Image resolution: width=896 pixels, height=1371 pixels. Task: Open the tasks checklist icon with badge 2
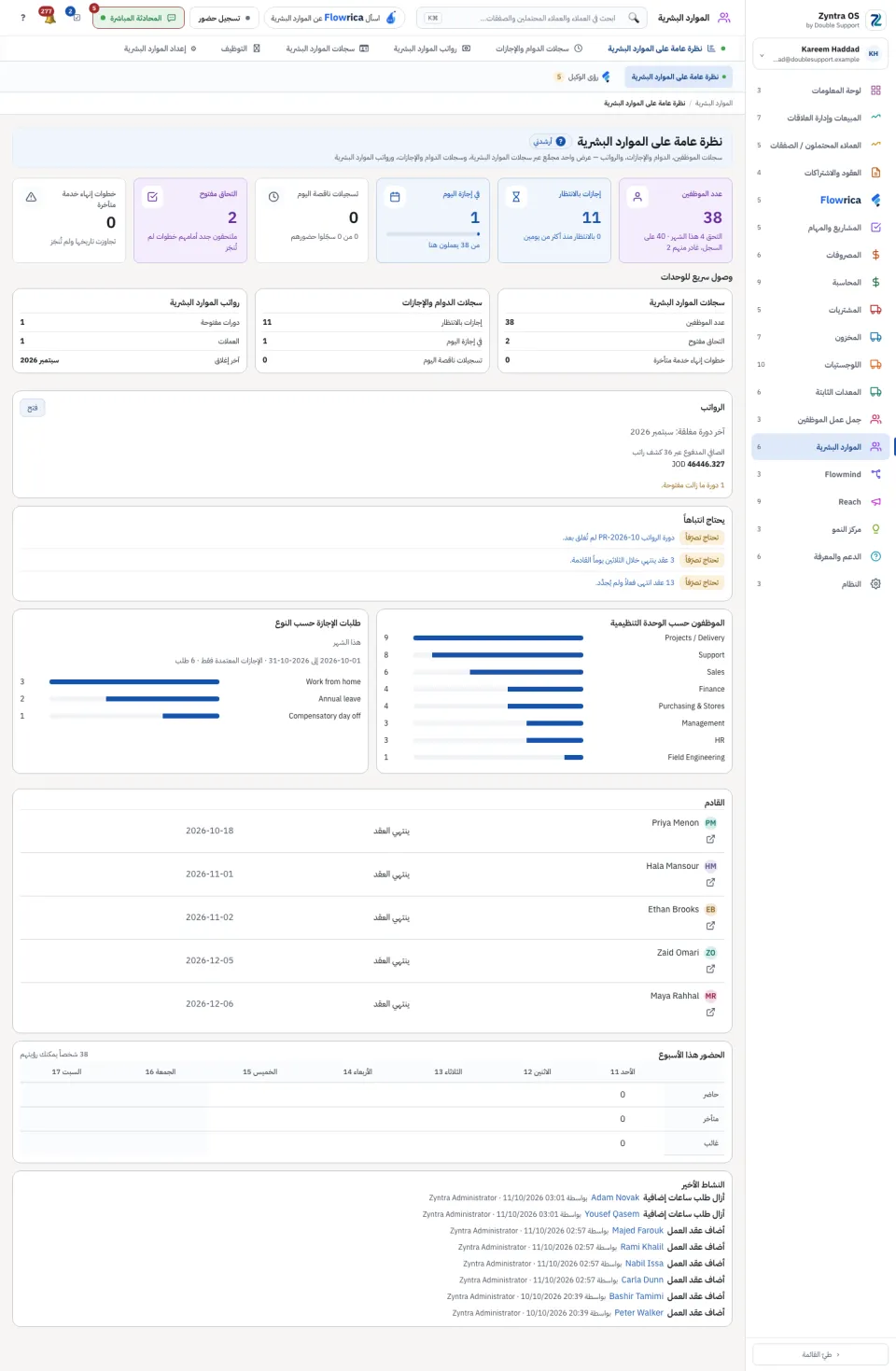click(x=76, y=18)
